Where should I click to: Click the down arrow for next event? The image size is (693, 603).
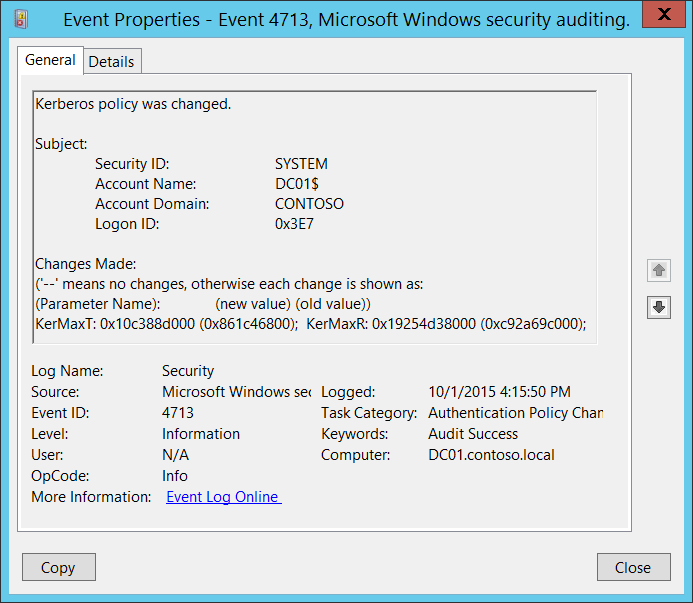point(658,307)
